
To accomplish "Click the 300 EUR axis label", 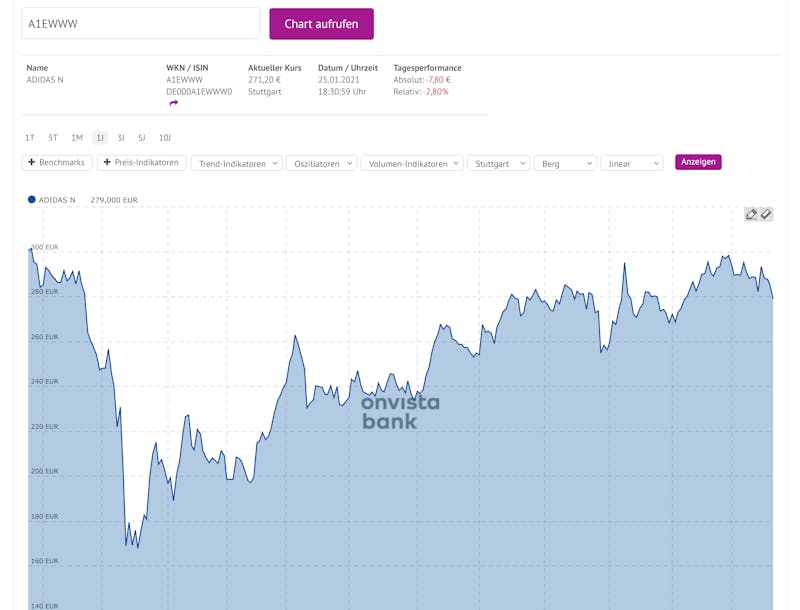I will point(45,247).
